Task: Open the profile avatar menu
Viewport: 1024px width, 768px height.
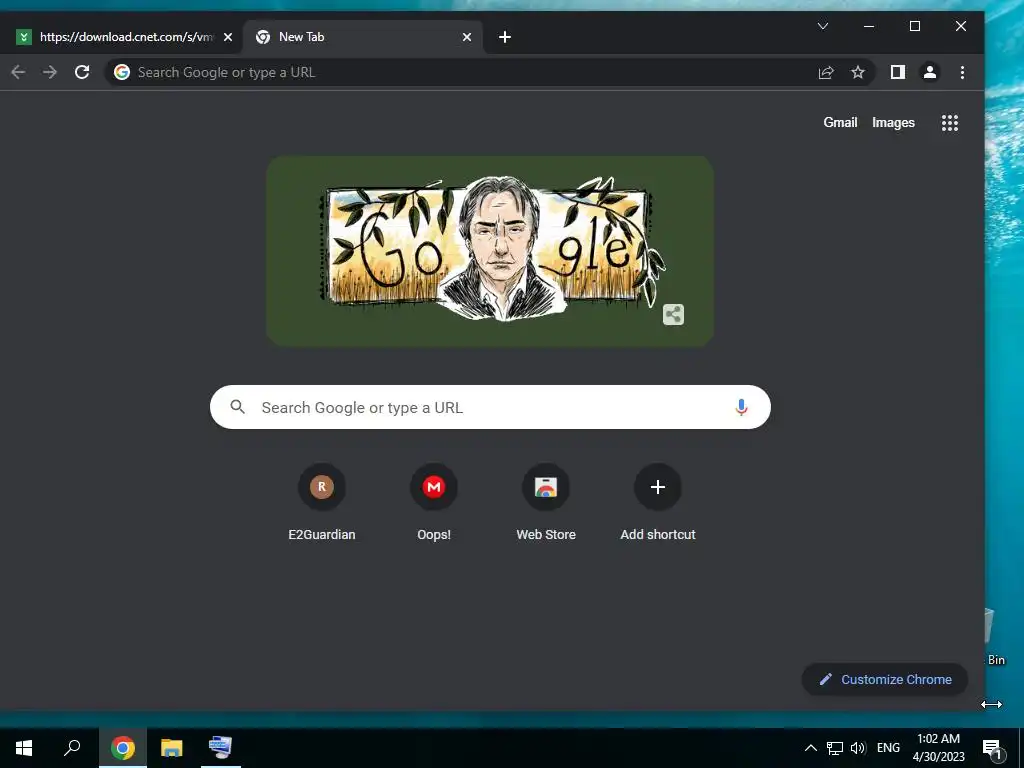Action: tap(930, 72)
